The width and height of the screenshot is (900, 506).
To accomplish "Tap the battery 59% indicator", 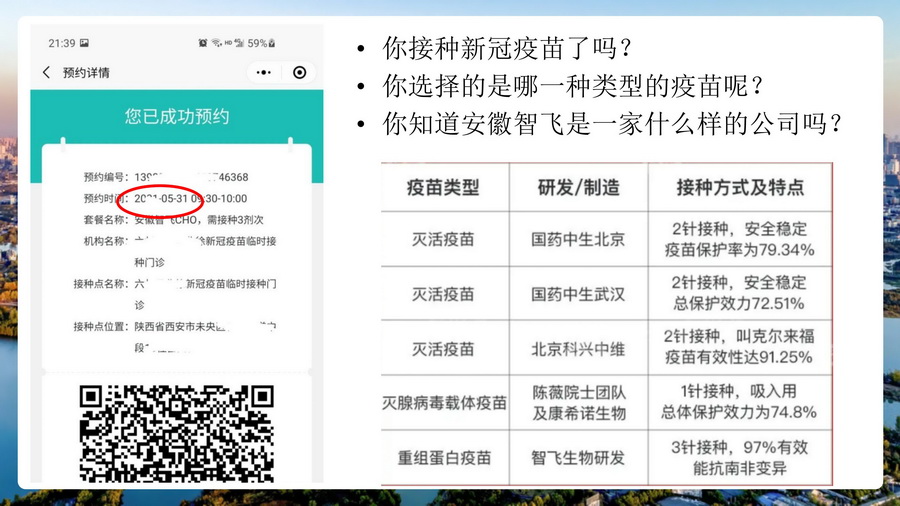I will tap(261, 43).
